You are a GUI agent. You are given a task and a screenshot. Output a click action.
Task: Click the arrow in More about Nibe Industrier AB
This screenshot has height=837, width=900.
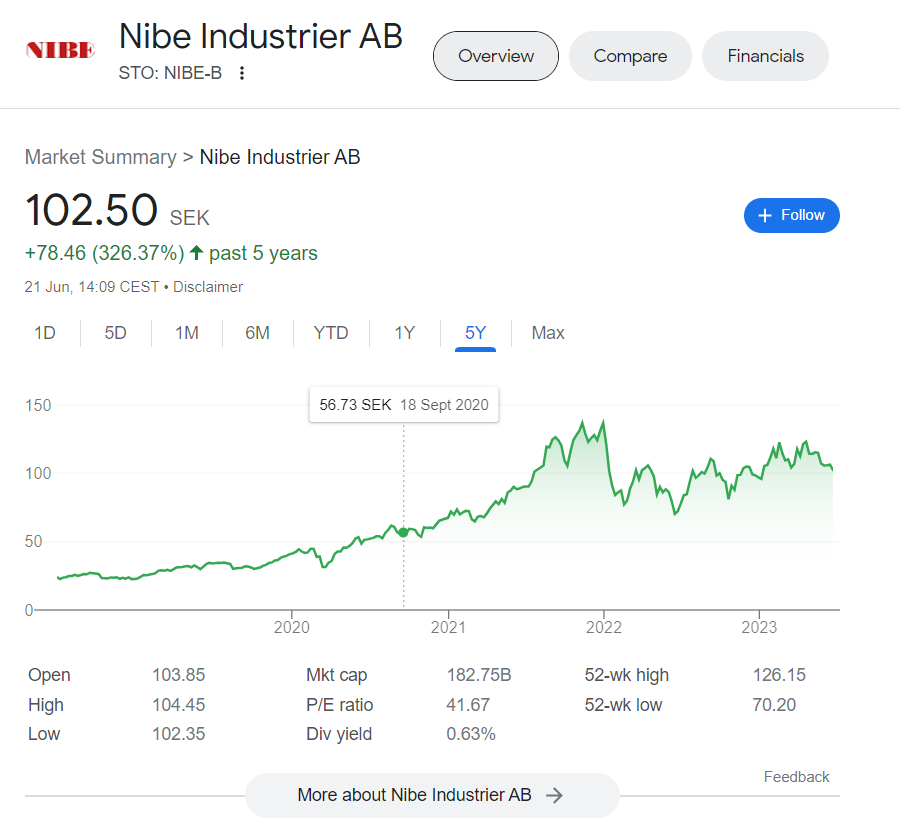point(554,795)
